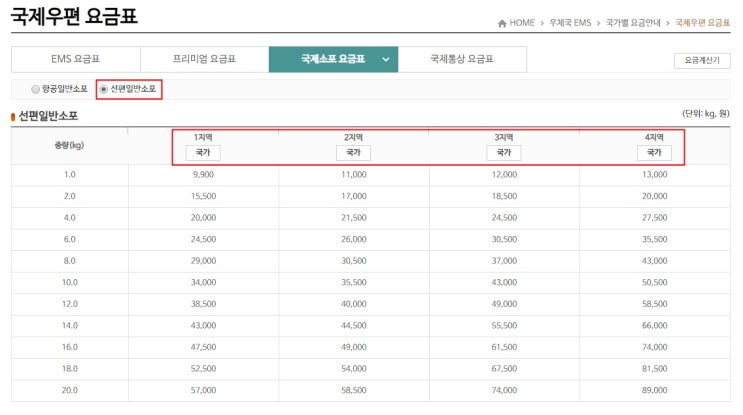Screen dimensions: 743x415
Task: Click the 44,500 rate cell
Action: click(x=354, y=325)
